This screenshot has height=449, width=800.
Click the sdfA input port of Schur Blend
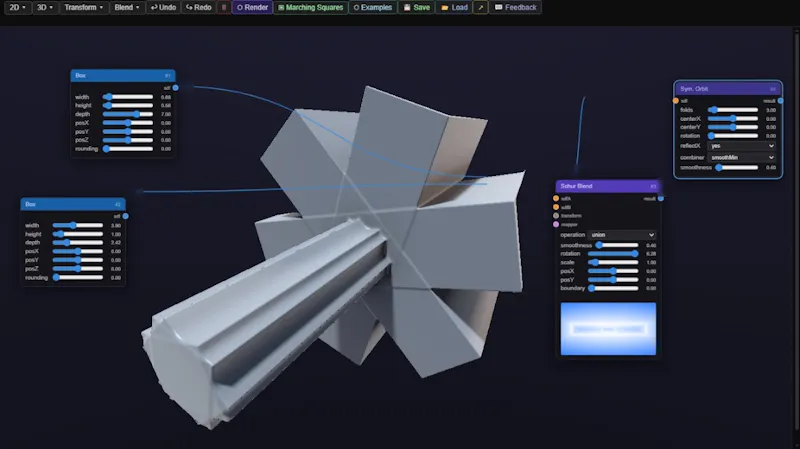pyautogui.click(x=556, y=198)
